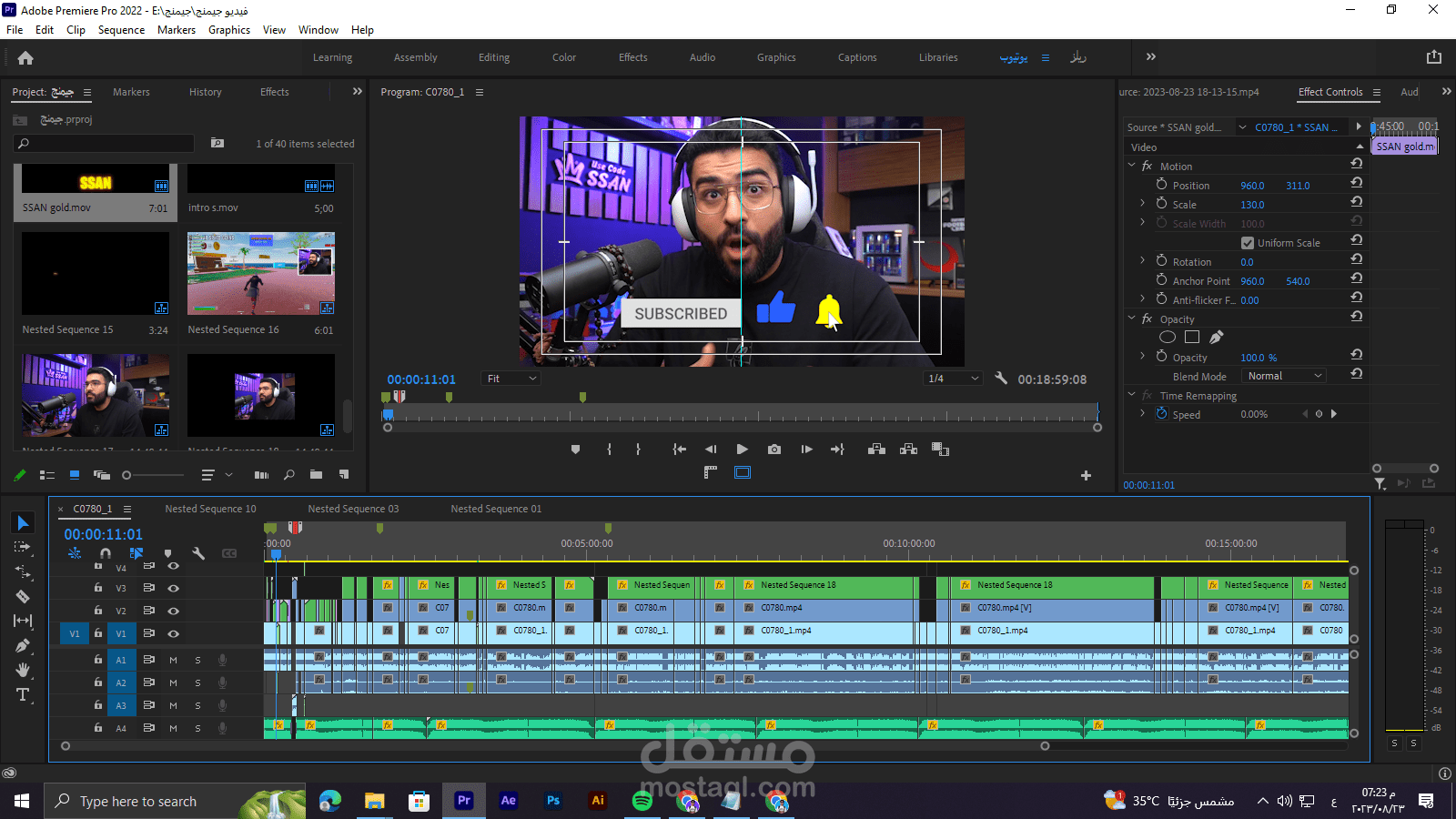Click the Lift button
The image size is (1456, 819).
tap(876, 449)
